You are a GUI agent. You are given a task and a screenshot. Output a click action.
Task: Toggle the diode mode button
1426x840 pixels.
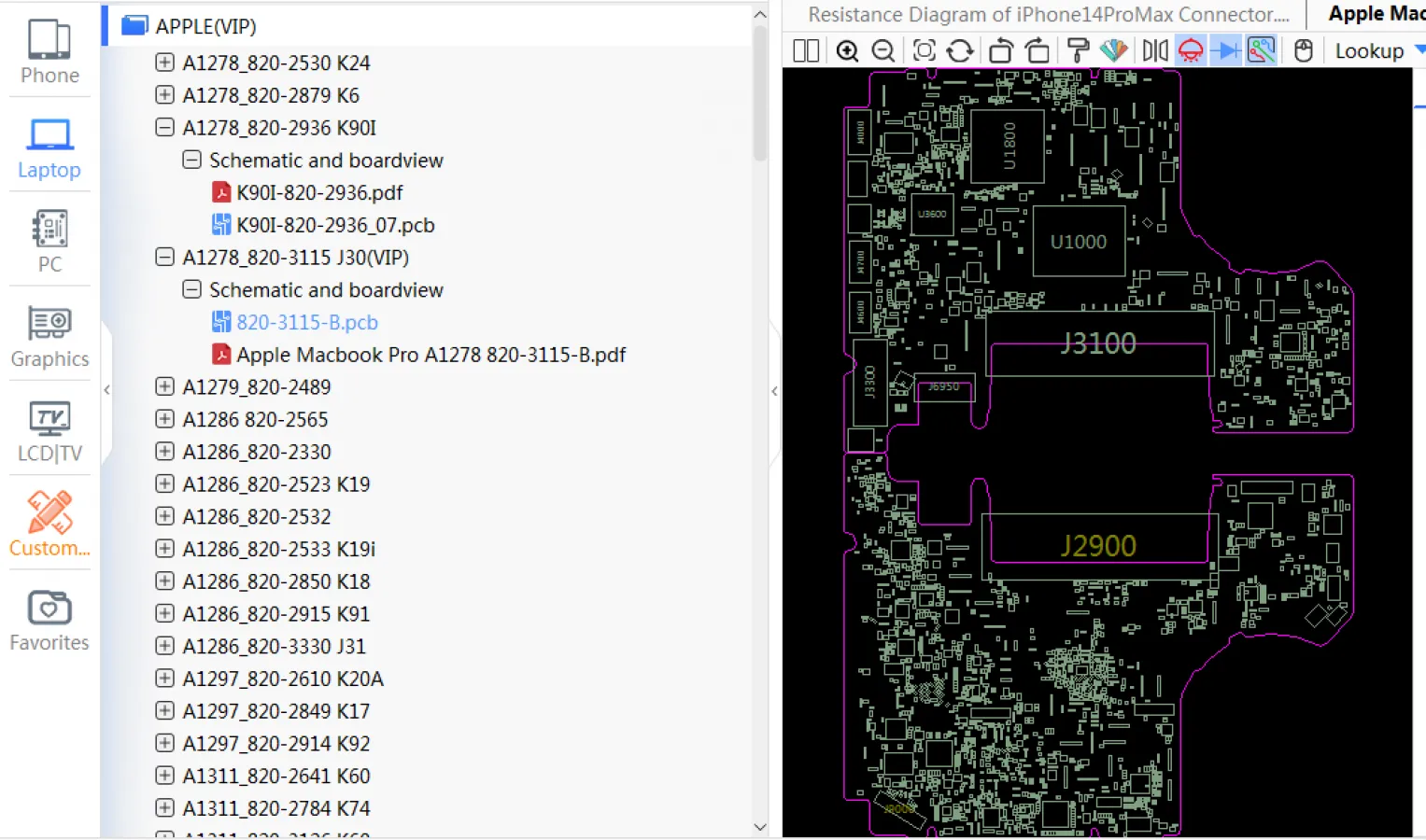(1225, 50)
